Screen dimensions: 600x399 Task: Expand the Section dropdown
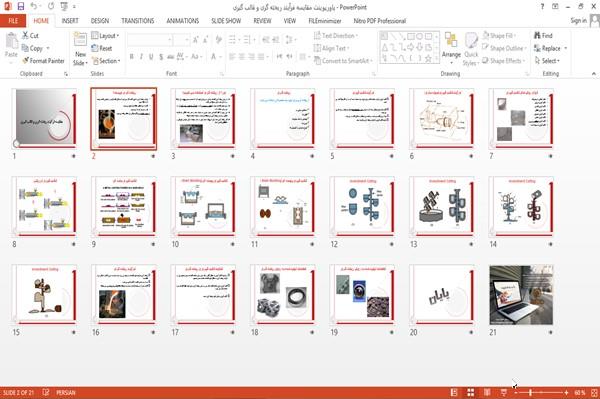(106, 61)
